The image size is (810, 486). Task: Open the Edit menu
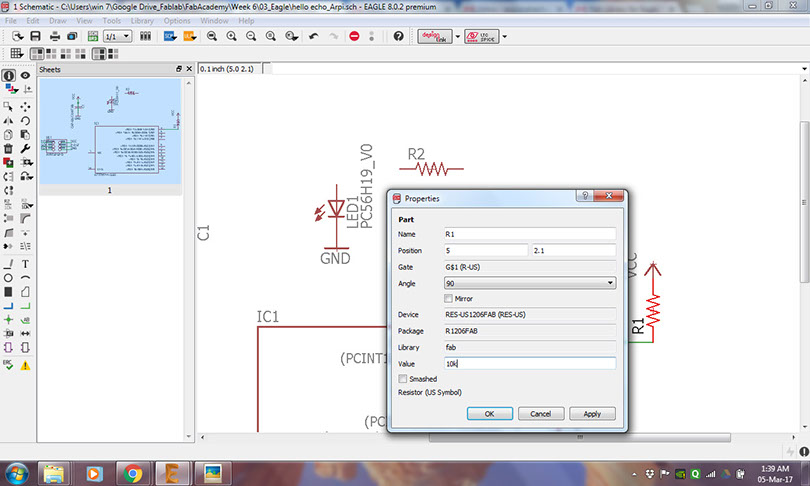tap(33, 21)
